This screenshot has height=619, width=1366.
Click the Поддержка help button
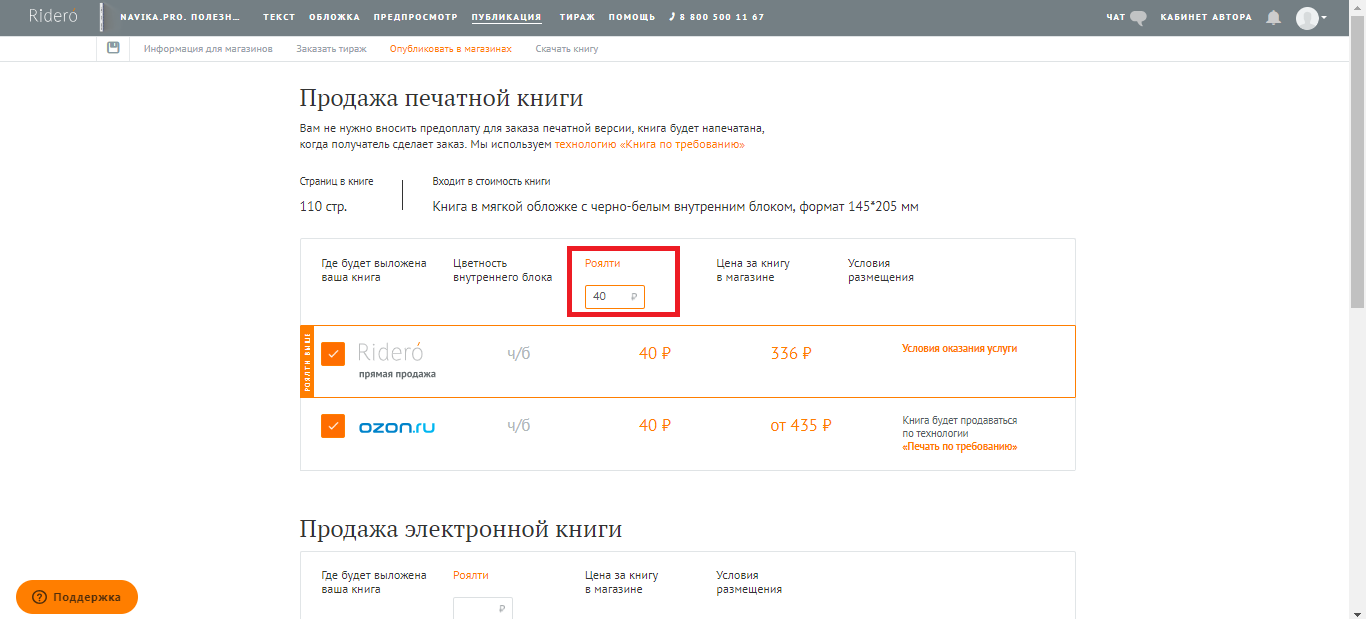coord(77,597)
